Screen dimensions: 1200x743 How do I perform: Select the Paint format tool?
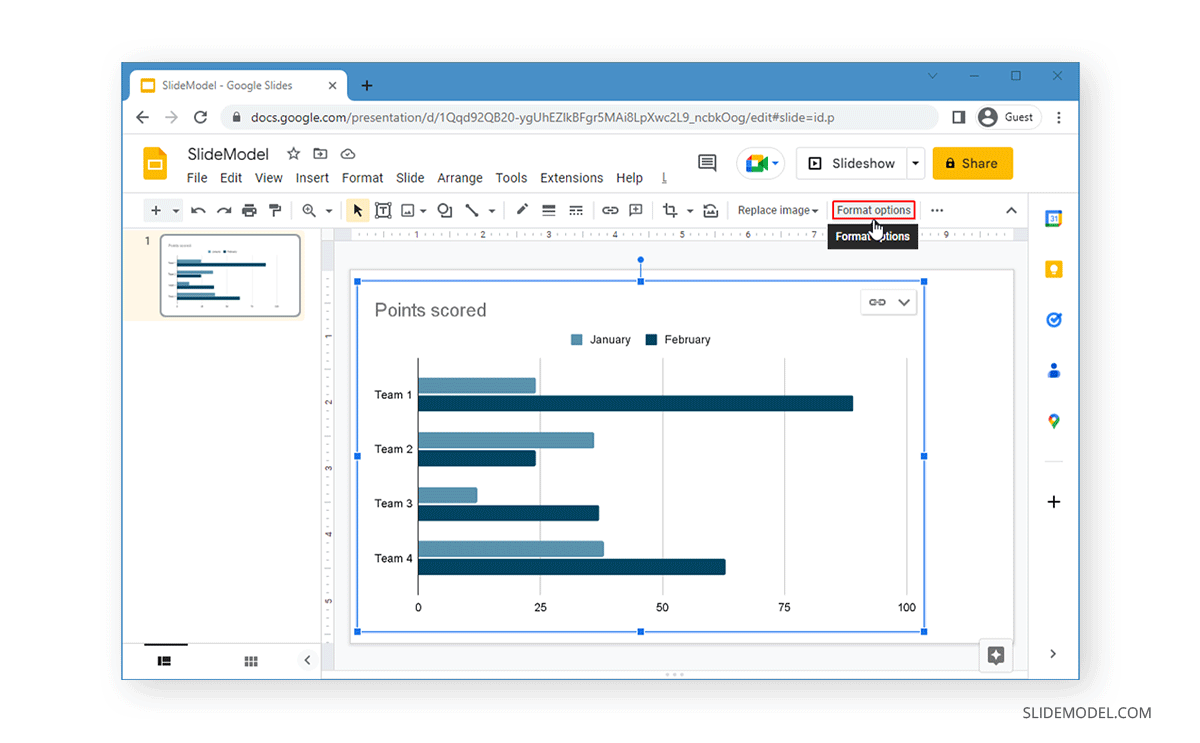(x=275, y=211)
